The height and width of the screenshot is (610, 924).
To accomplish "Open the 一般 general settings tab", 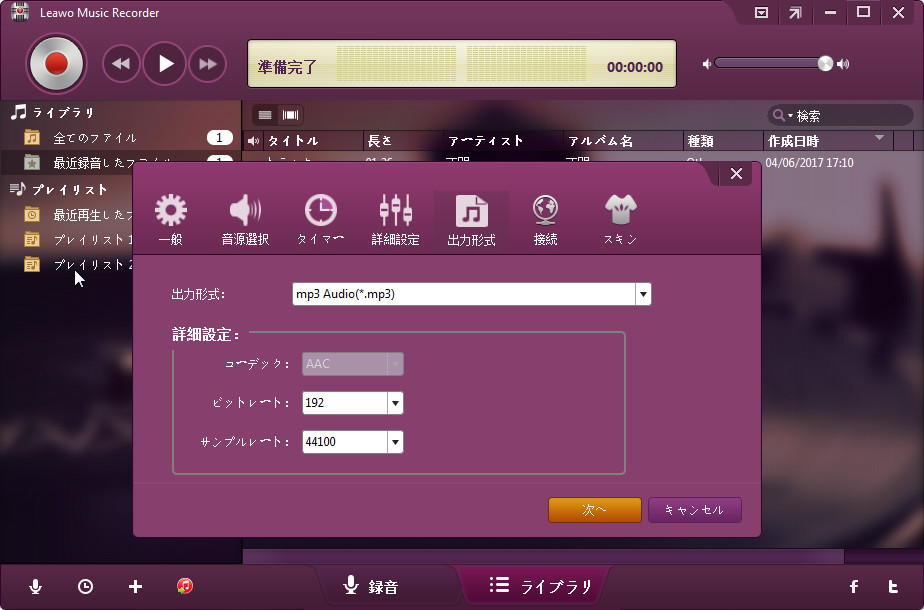I will pos(171,219).
